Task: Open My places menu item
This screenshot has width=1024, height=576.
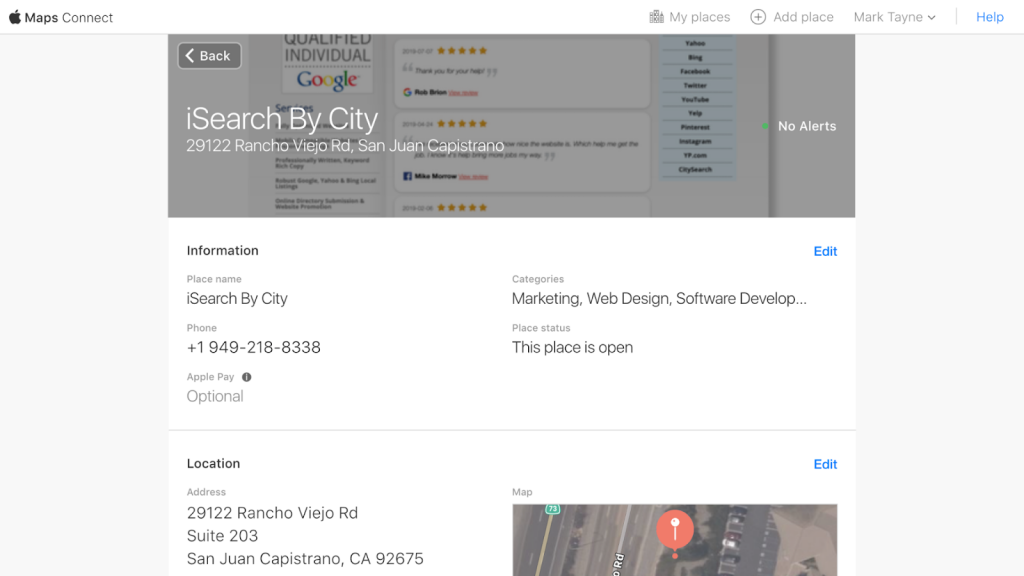Action: click(x=690, y=17)
